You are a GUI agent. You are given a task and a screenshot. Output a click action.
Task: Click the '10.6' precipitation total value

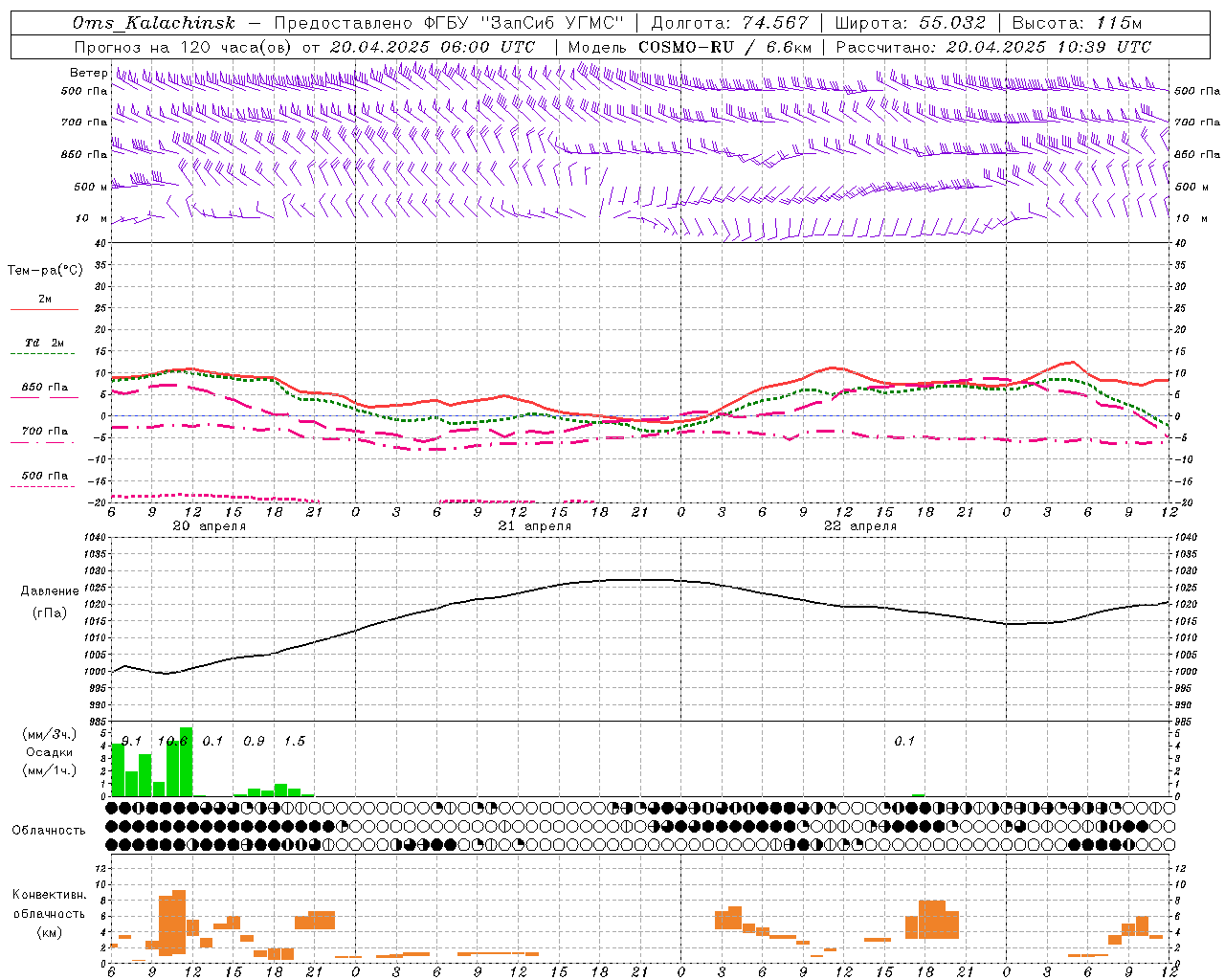[172, 741]
